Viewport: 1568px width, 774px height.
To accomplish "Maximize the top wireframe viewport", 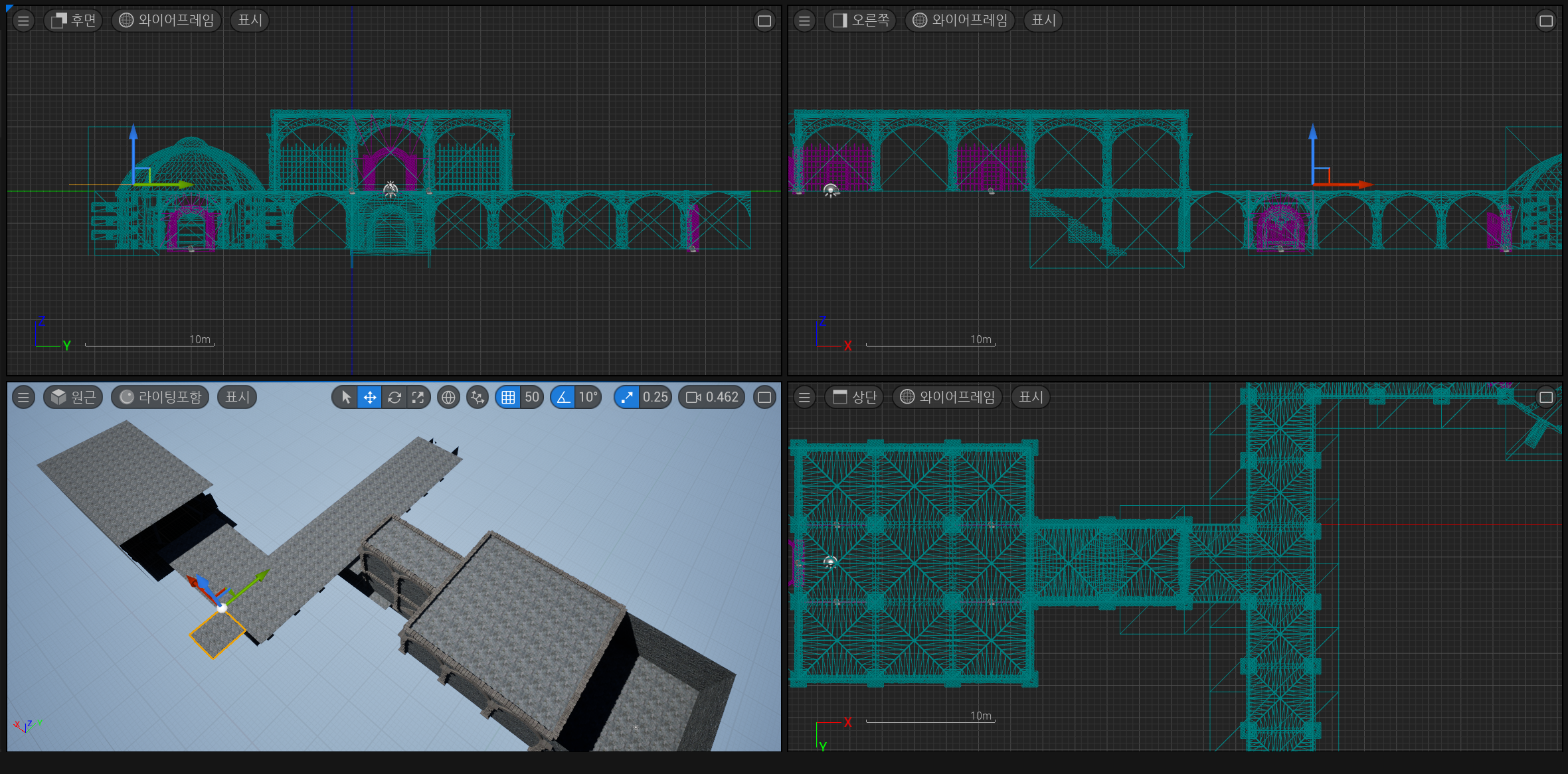I will click(1545, 397).
